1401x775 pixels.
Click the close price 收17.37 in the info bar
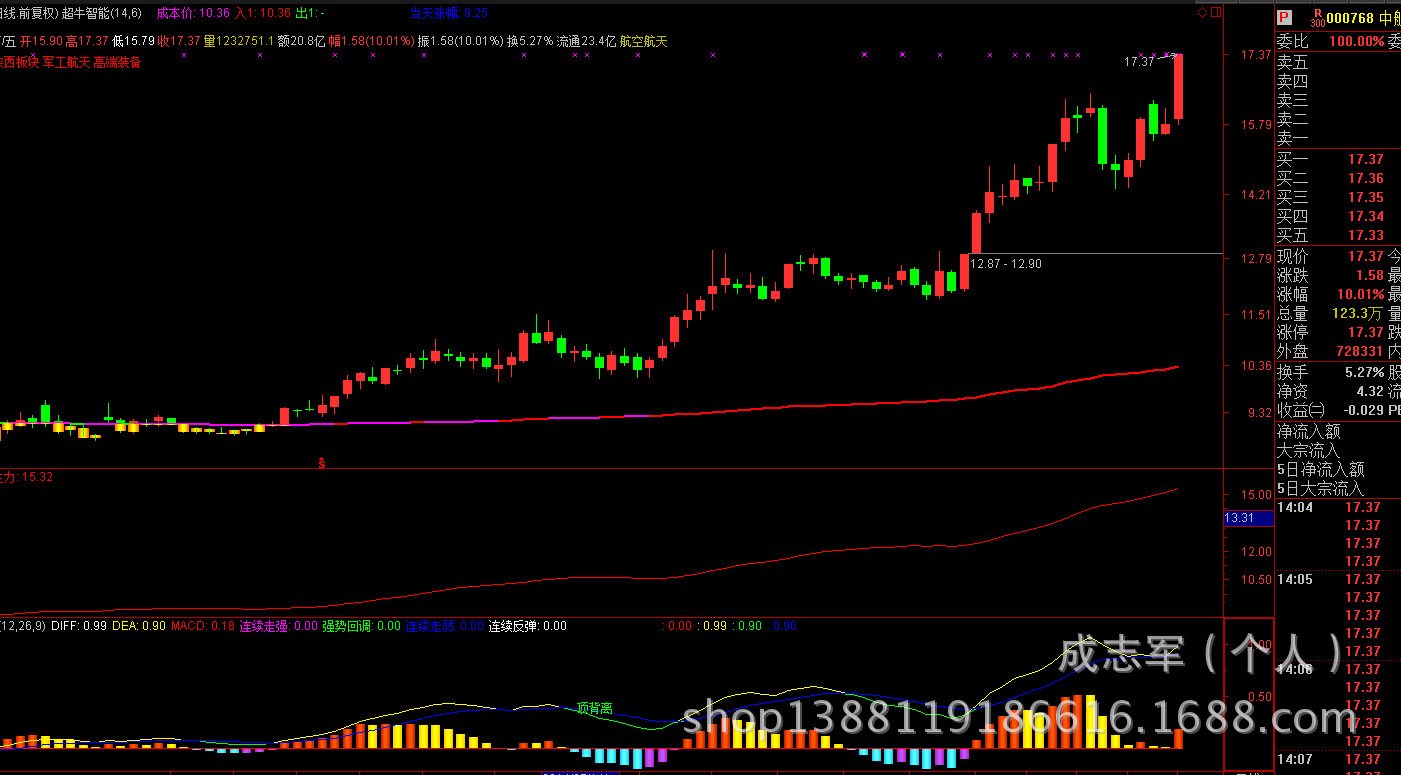click(179, 41)
